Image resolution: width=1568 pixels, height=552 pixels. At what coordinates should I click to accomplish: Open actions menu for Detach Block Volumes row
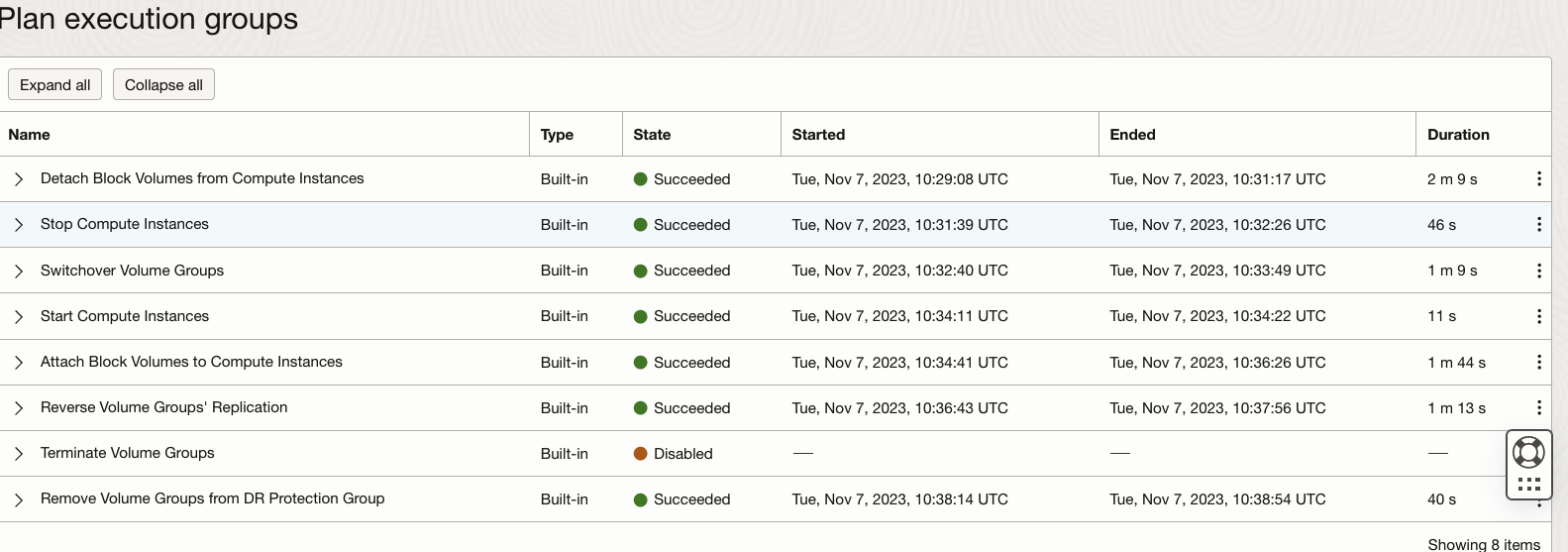pos(1538,178)
